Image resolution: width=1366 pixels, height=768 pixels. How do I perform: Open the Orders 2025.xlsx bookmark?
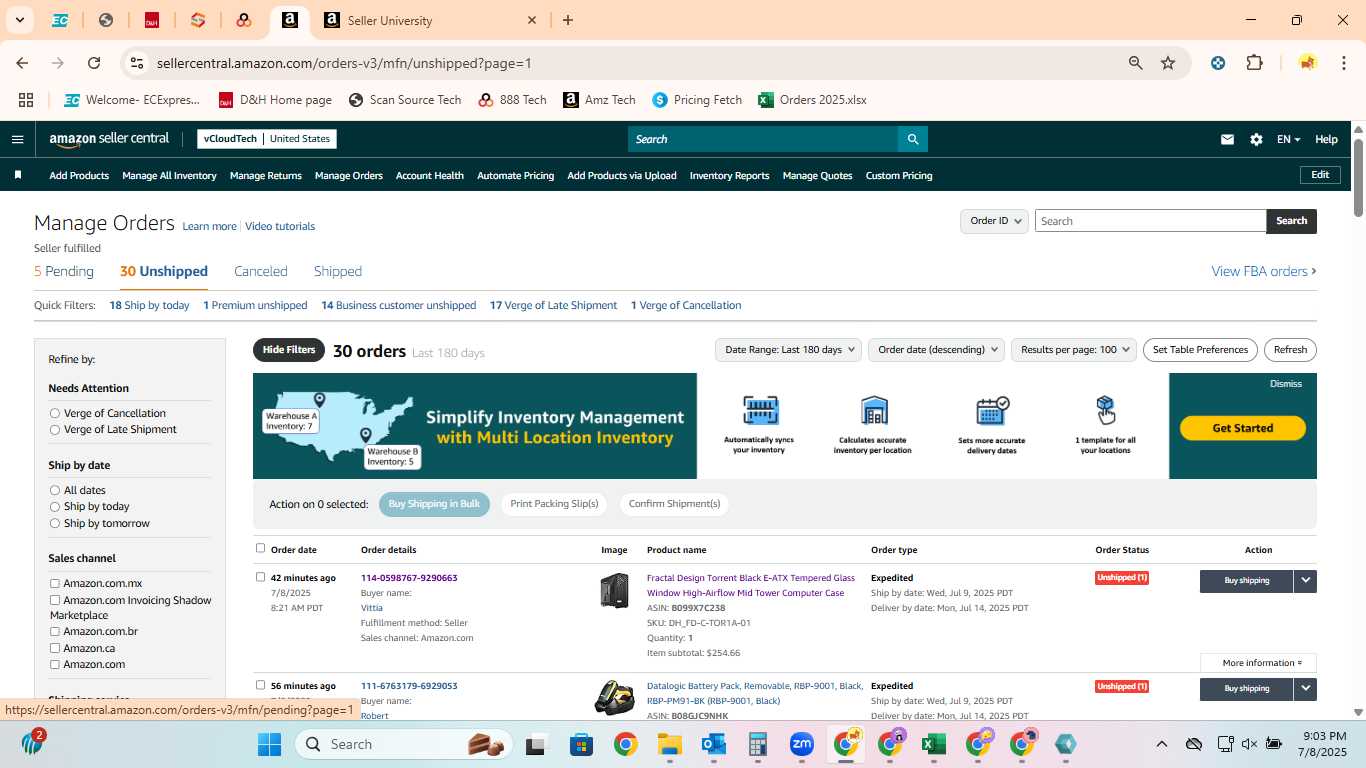tap(812, 100)
